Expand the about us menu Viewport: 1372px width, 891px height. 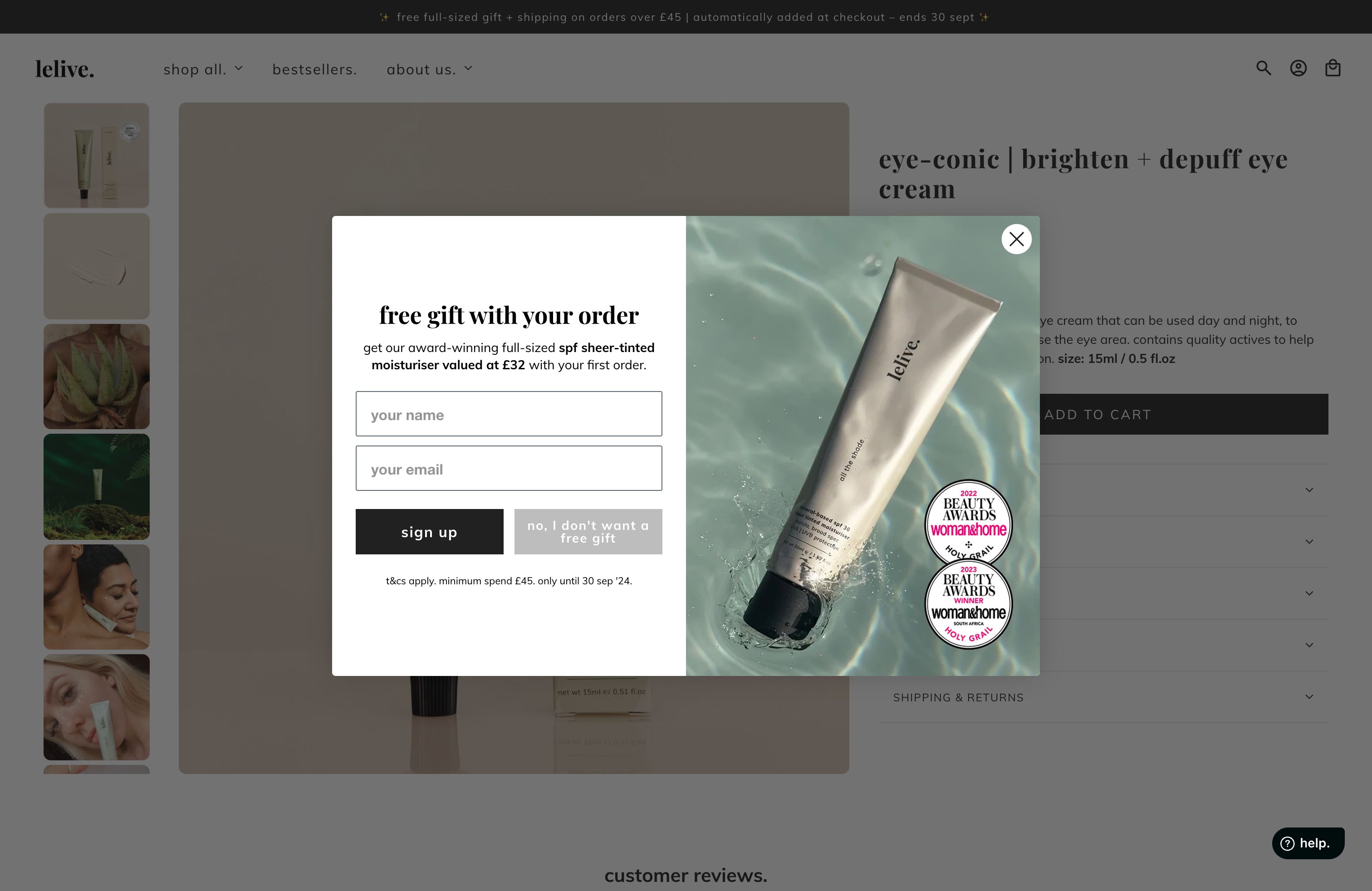pos(430,69)
